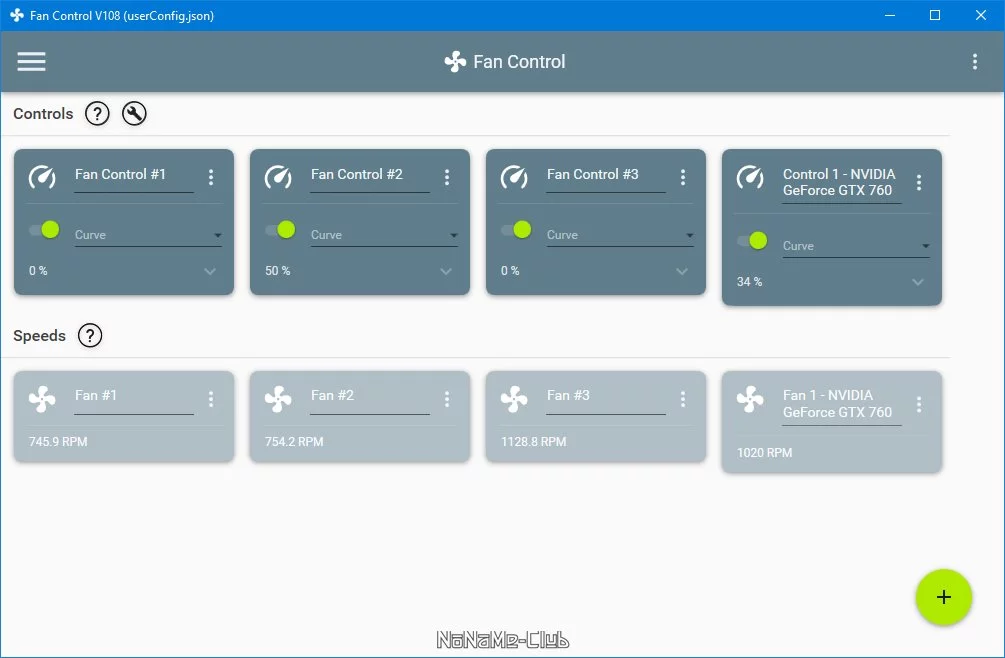Click the Speeds section heading

click(39, 336)
